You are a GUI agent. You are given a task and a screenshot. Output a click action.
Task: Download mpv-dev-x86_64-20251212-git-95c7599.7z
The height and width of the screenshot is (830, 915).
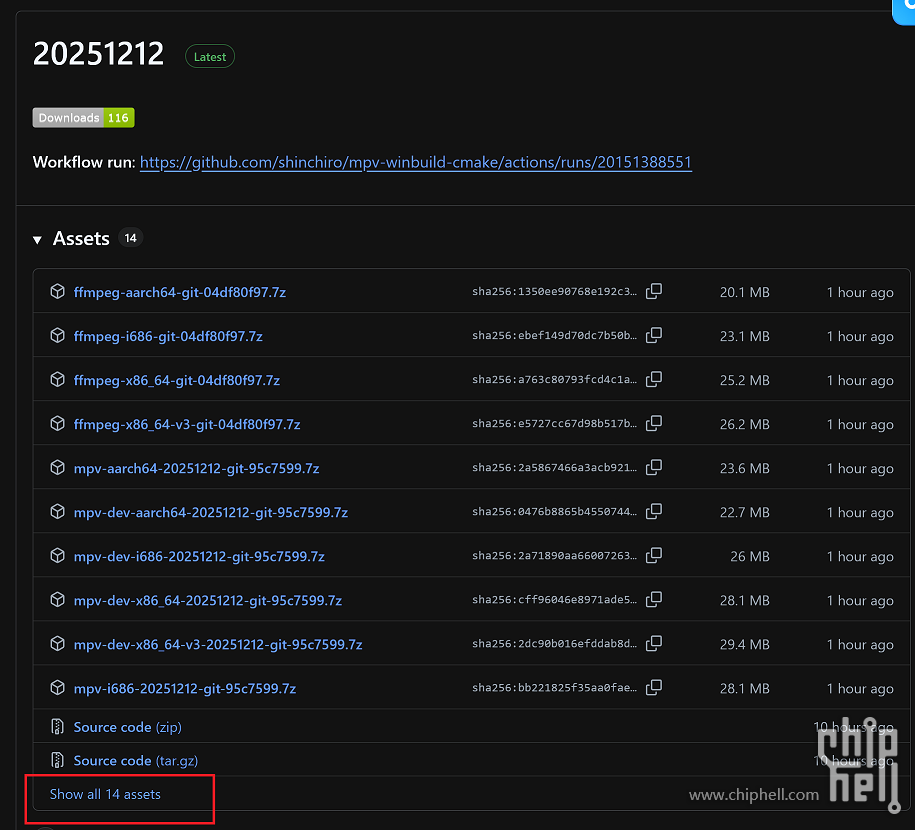pyautogui.click(x=207, y=600)
